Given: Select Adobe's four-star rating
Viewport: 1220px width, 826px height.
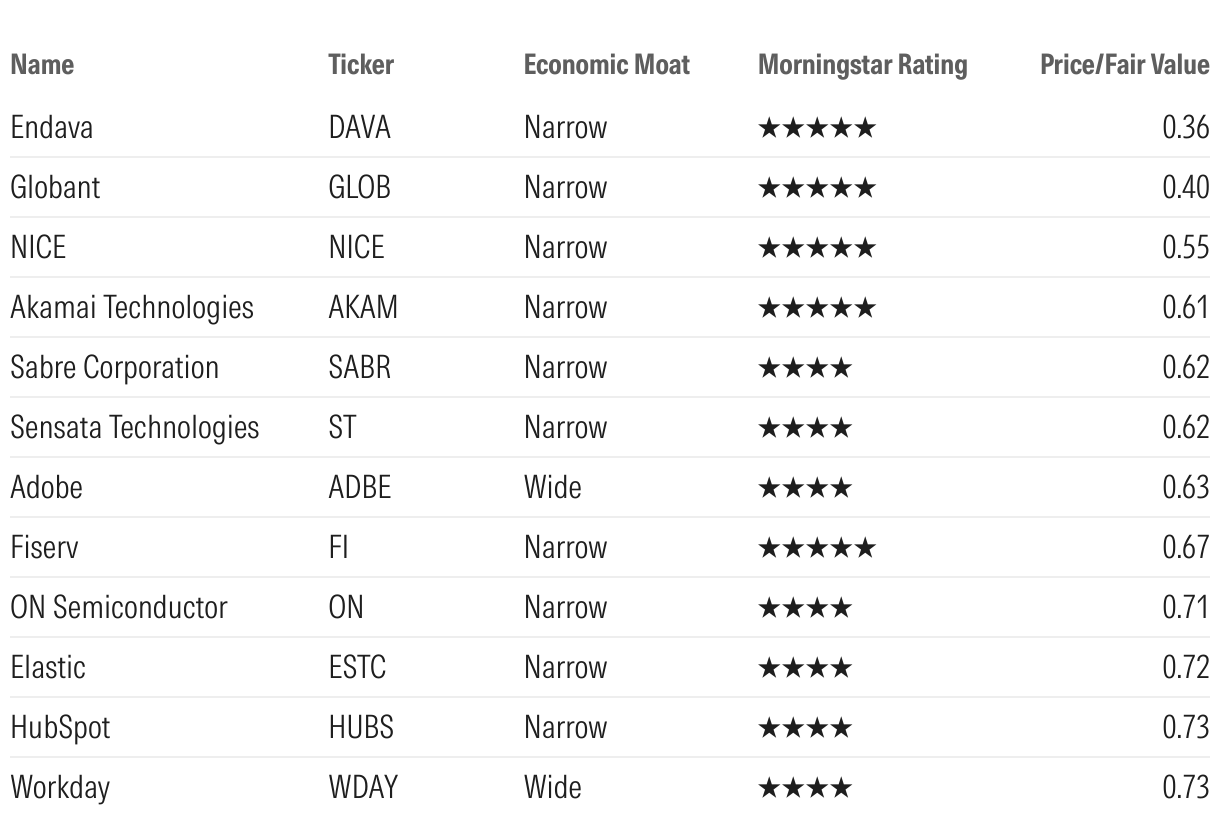Looking at the screenshot, I should (805, 488).
